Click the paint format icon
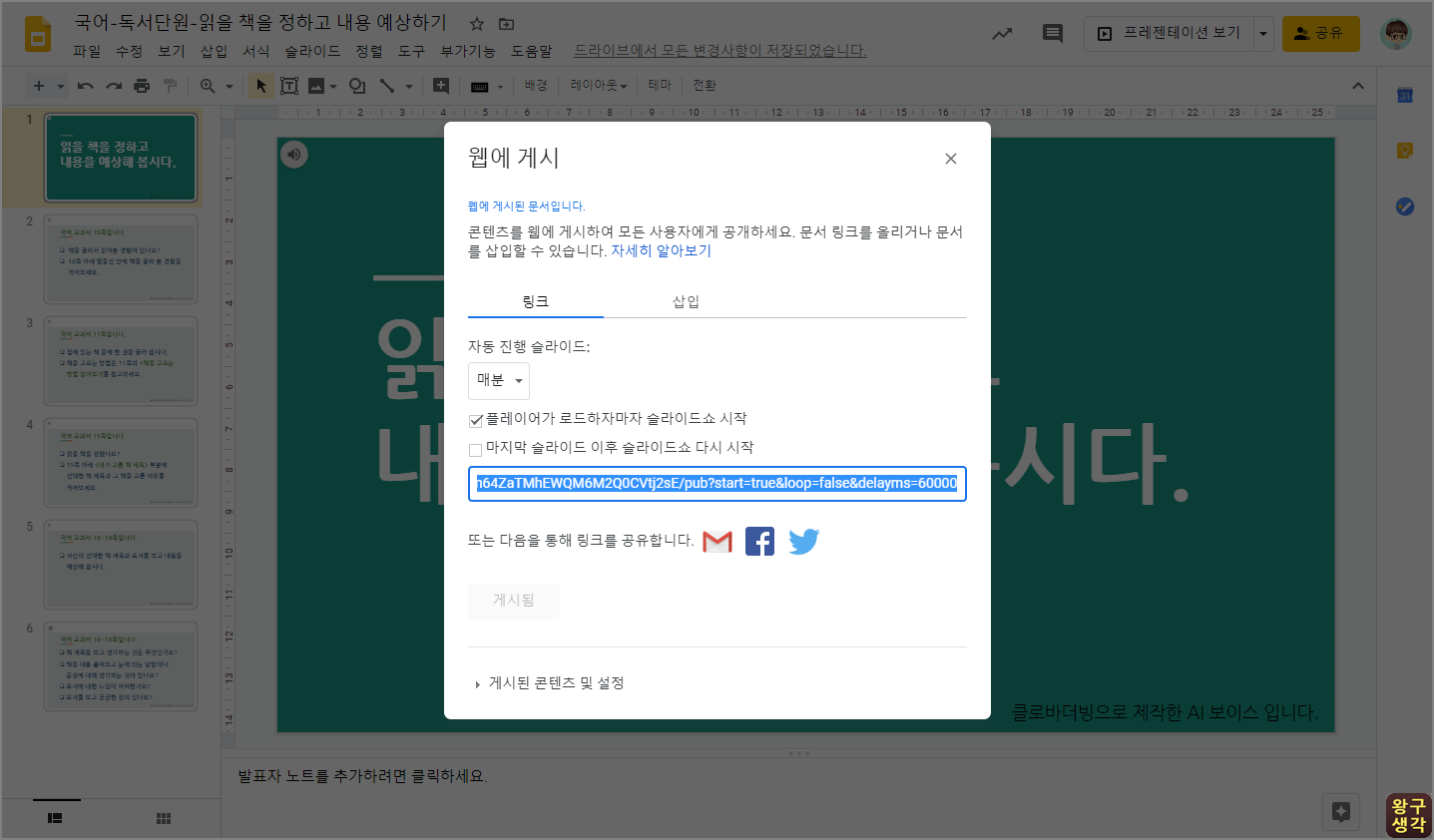The height and width of the screenshot is (840, 1434). 170,86
